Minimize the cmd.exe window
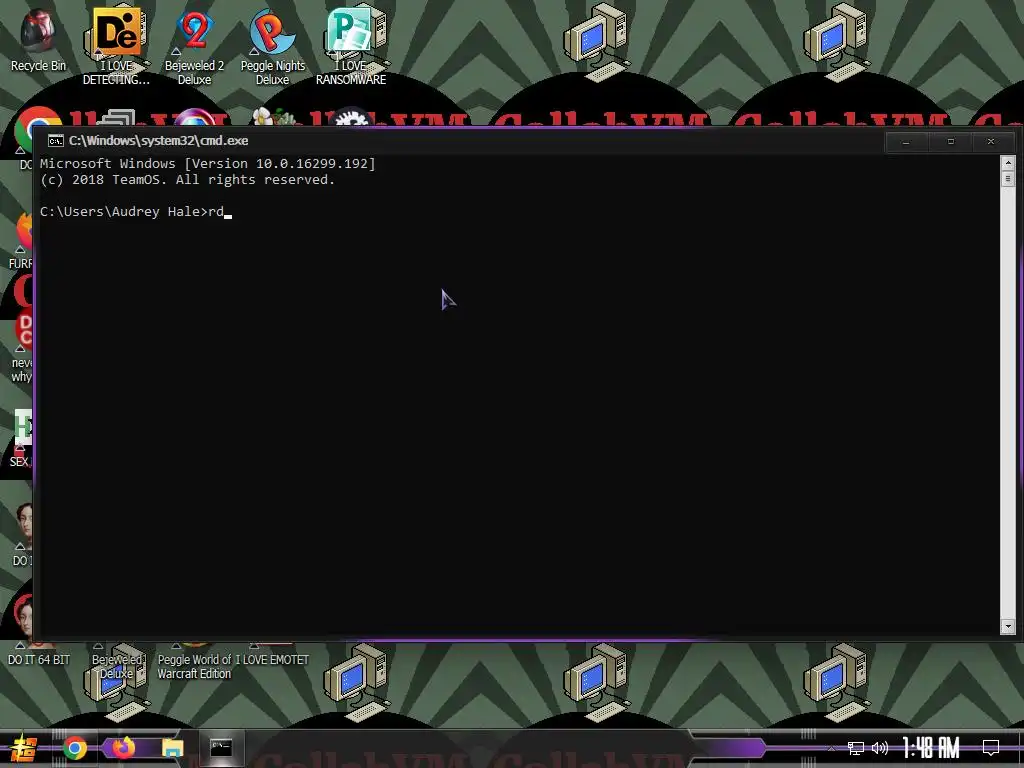Viewport: 1024px width, 768px height. pyautogui.click(x=906, y=142)
